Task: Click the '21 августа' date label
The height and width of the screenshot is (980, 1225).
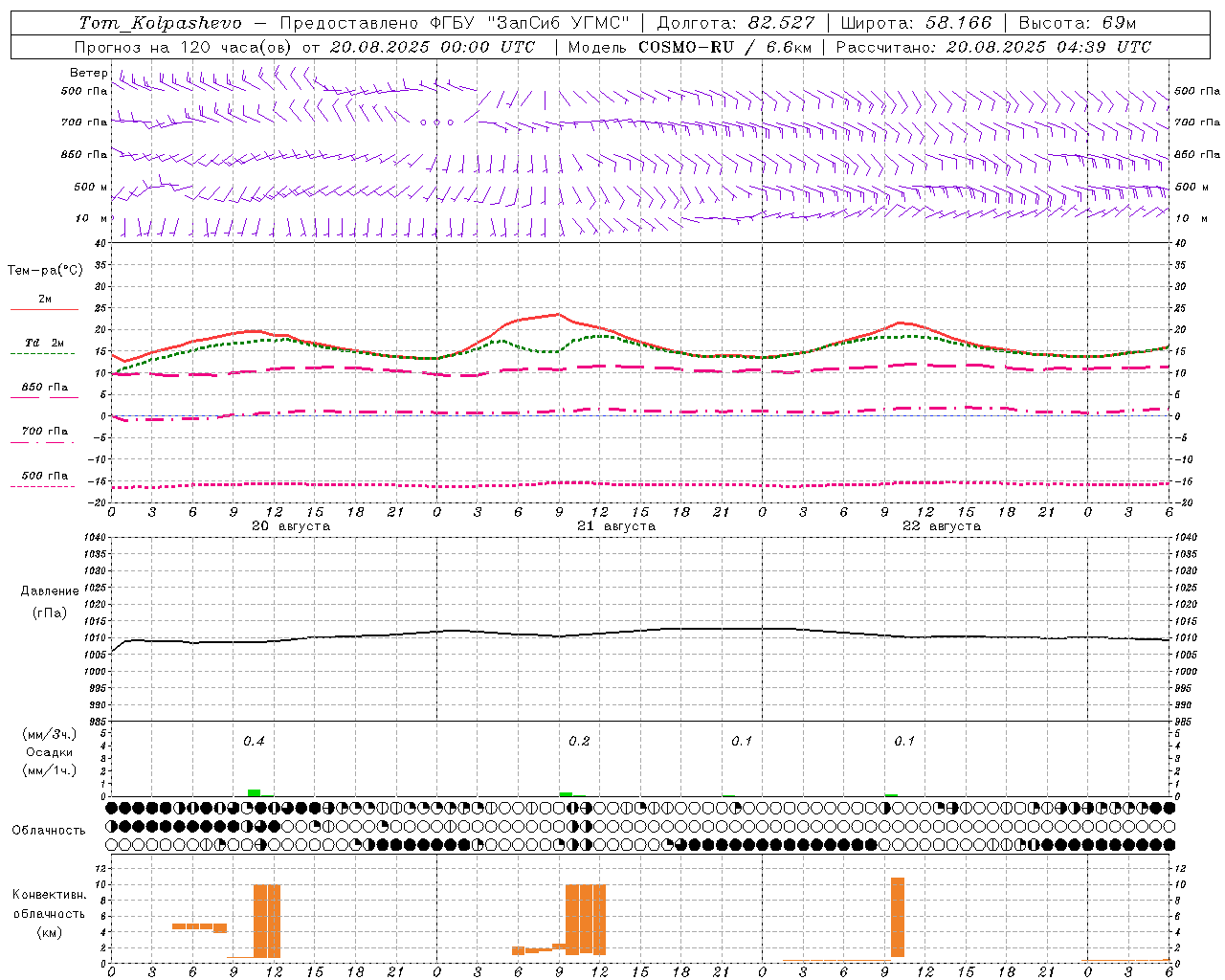Action: click(616, 526)
